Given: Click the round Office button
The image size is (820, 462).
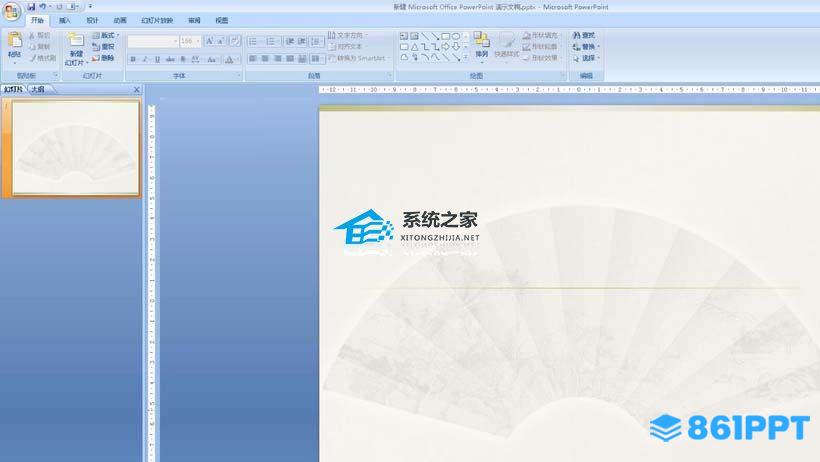Looking at the screenshot, I should pos(12,13).
